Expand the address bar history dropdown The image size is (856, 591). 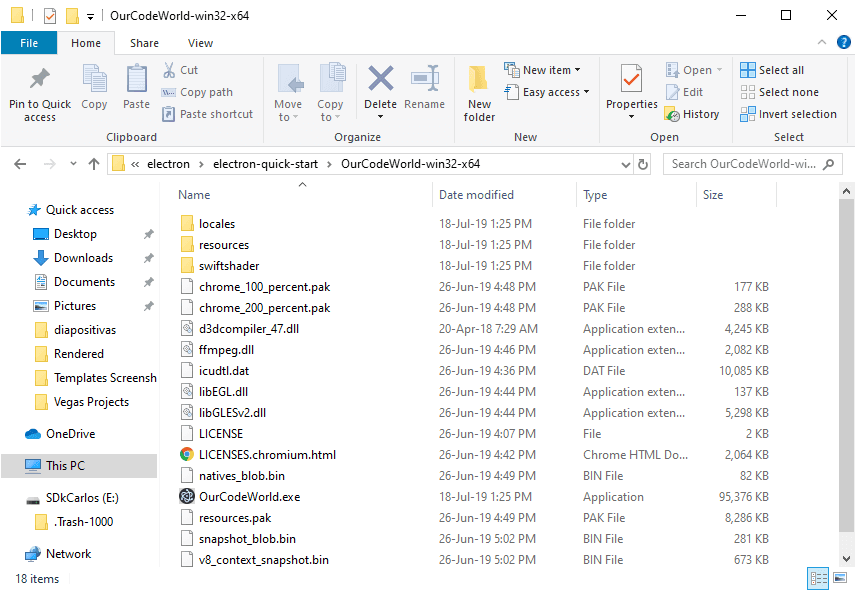coord(626,164)
